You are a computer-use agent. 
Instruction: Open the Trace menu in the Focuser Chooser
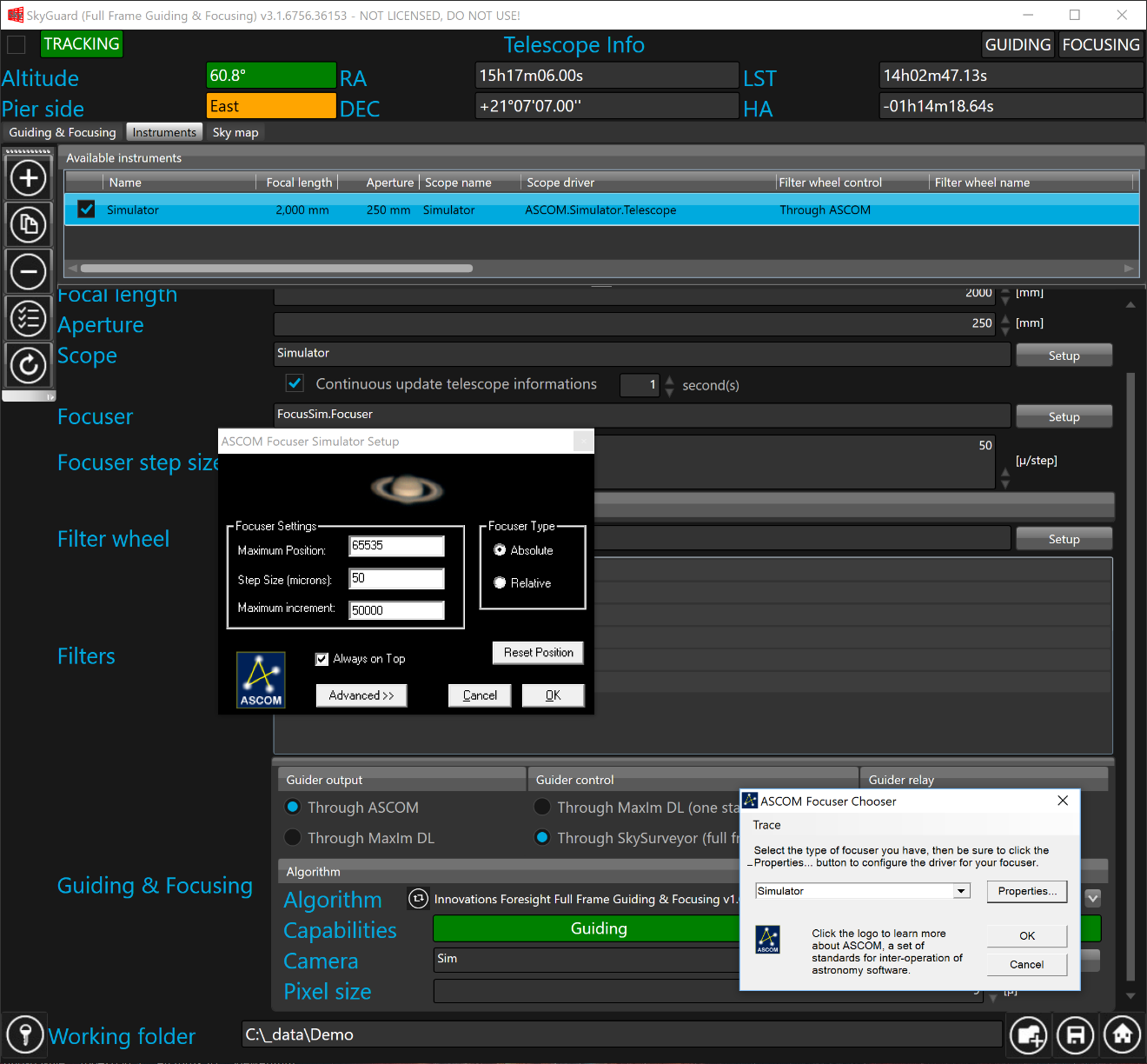point(766,825)
